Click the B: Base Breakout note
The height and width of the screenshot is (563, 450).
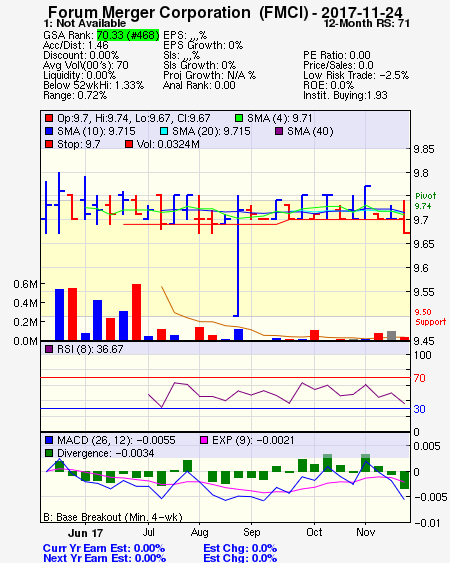113,517
